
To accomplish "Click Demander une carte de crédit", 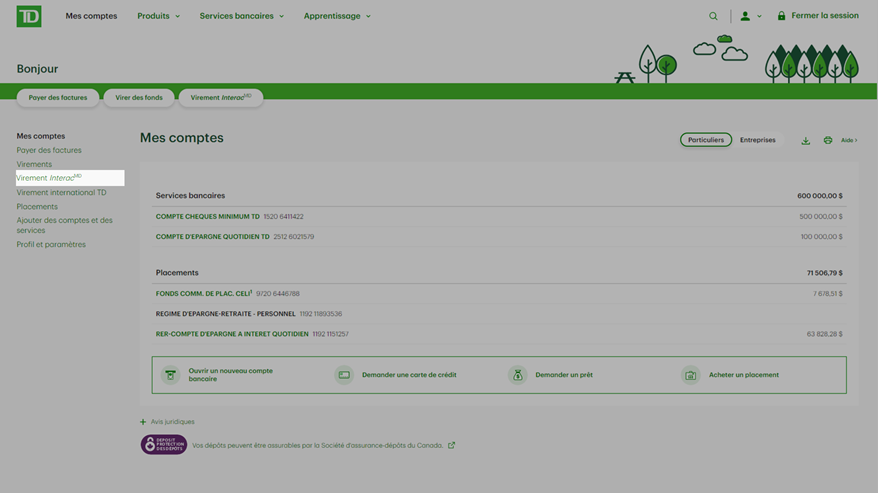I will [x=409, y=375].
